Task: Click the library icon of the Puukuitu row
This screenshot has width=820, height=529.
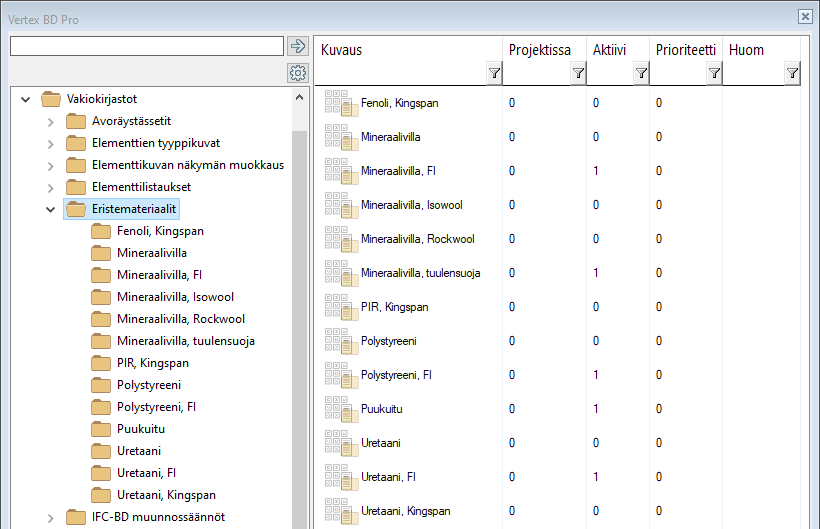Action: click(x=341, y=409)
